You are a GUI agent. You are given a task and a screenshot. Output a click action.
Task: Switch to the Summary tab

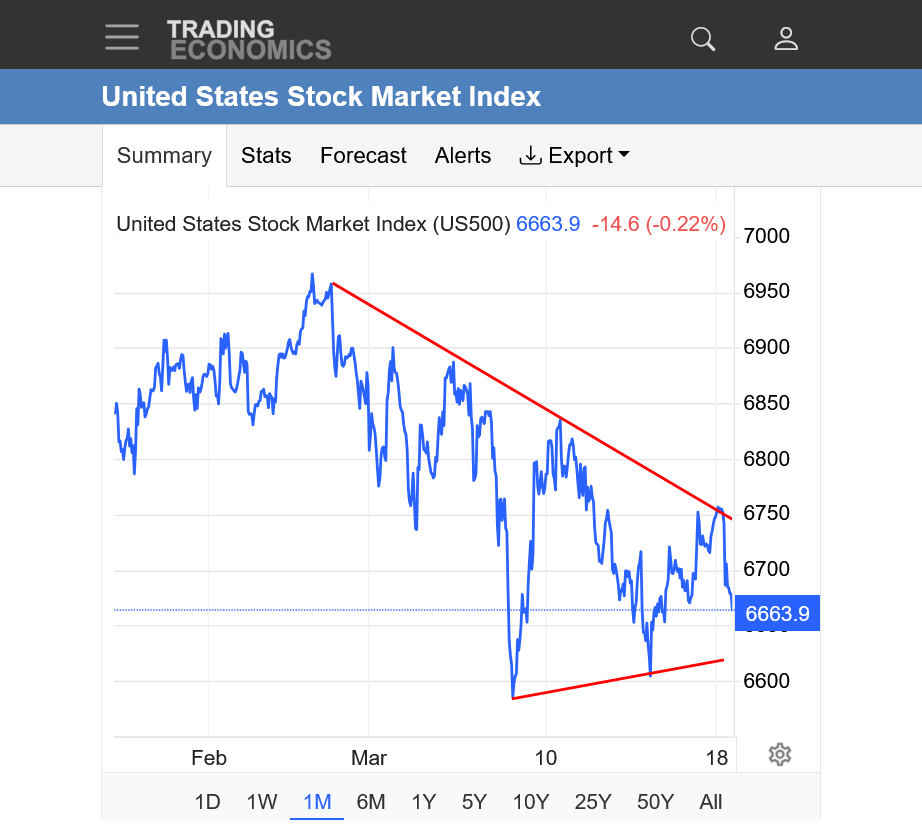[164, 156]
